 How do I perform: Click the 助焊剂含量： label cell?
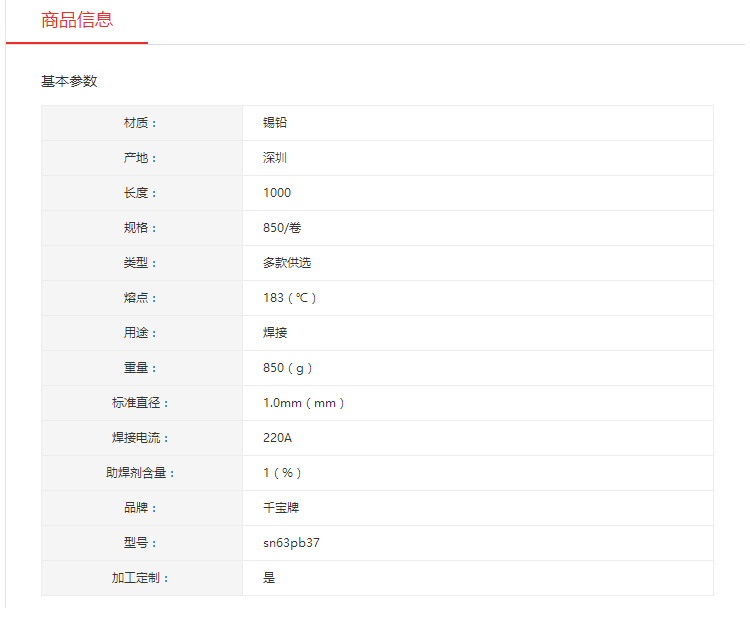coord(142,473)
